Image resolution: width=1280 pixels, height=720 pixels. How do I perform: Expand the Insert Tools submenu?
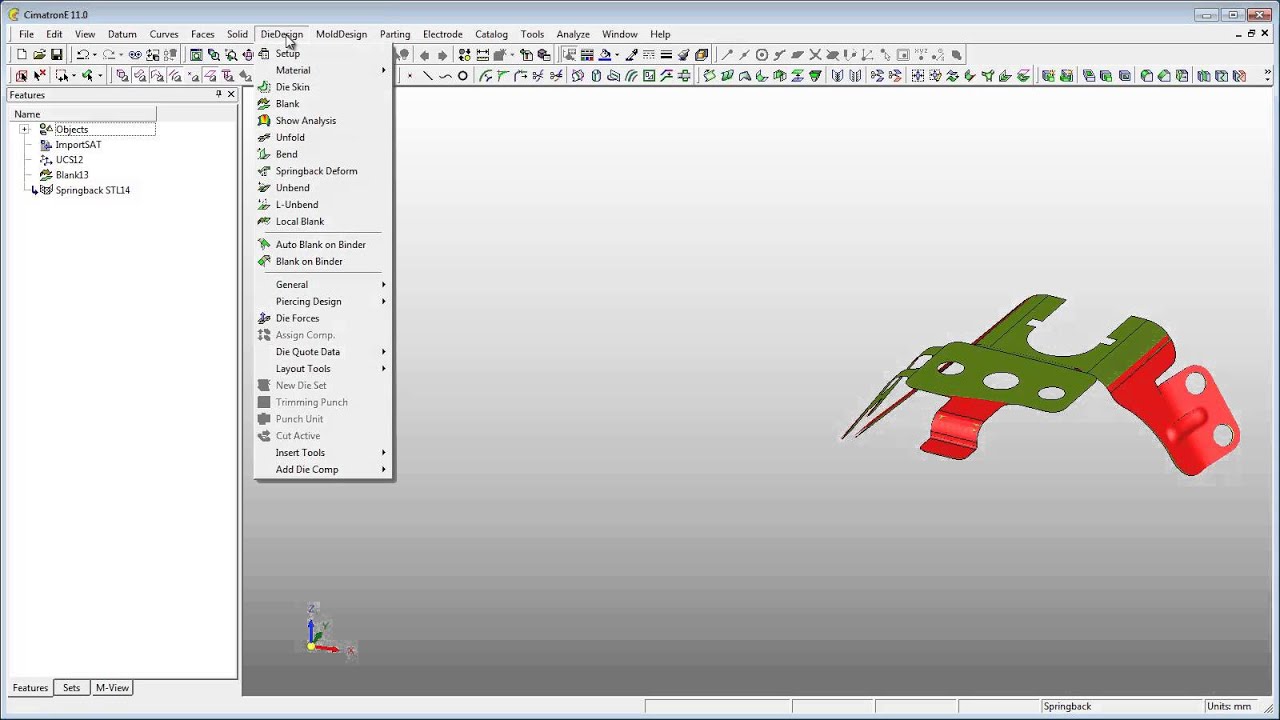pos(323,452)
